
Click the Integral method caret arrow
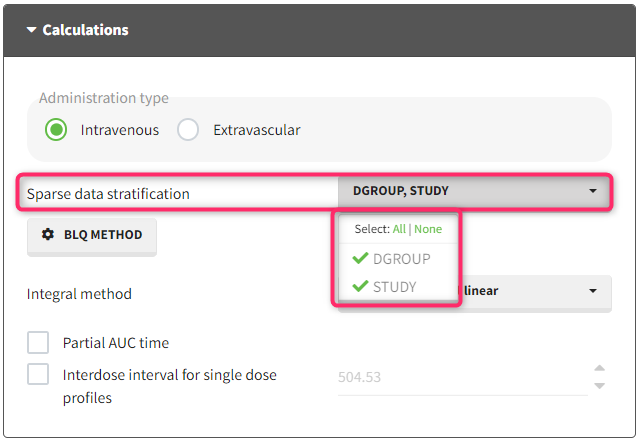pos(593,291)
